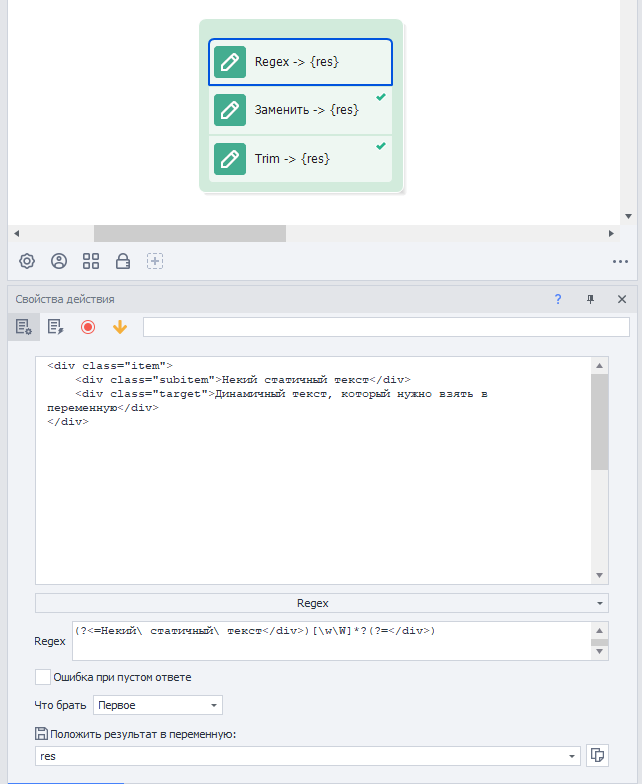The width and height of the screenshot is (642, 784).
Task: Select the Trim -> {res} action block
Action: [300, 158]
